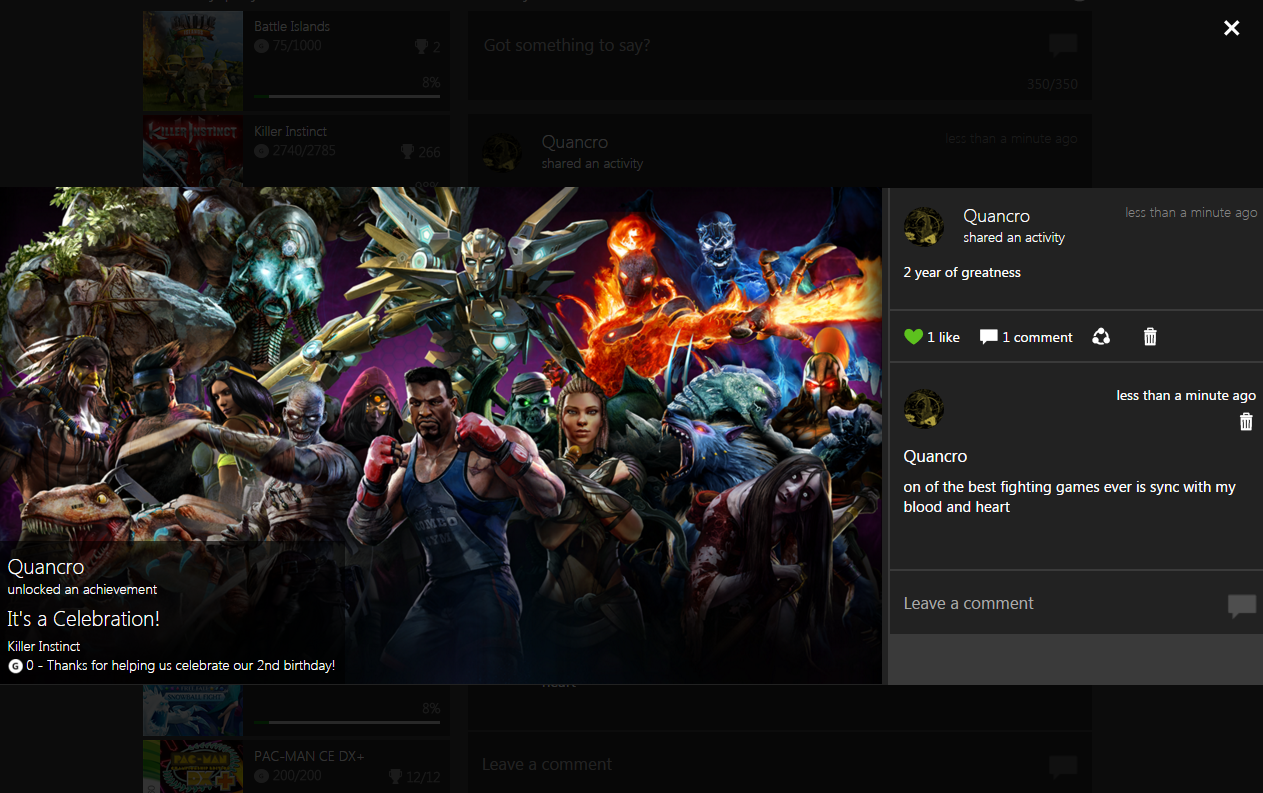Open Quancro's profile from post header name
The height and width of the screenshot is (793, 1263).
coord(996,216)
